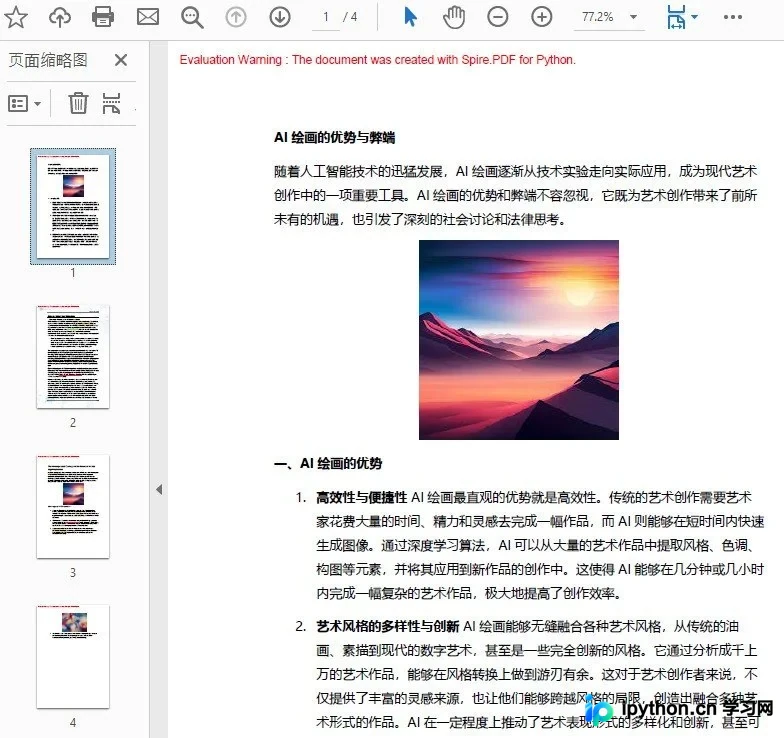Go to previous page up arrow

(236, 17)
